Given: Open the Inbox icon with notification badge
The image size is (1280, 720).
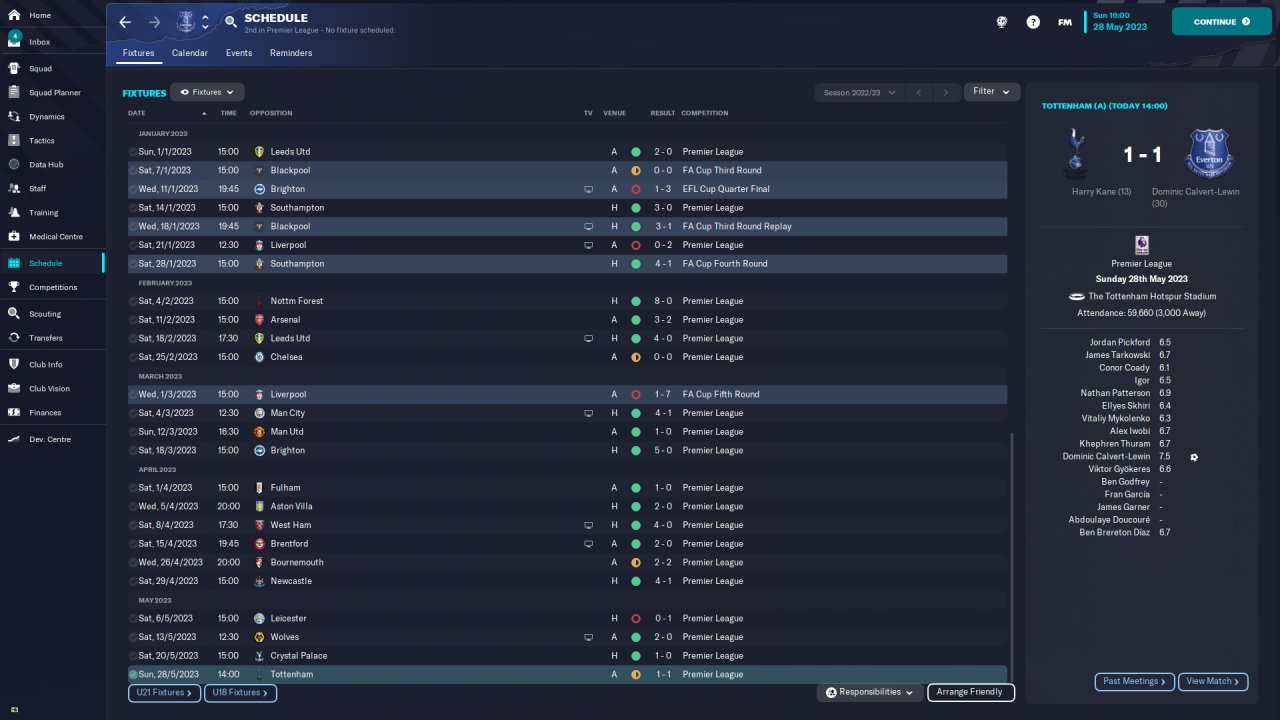Looking at the screenshot, I should click(x=14, y=40).
